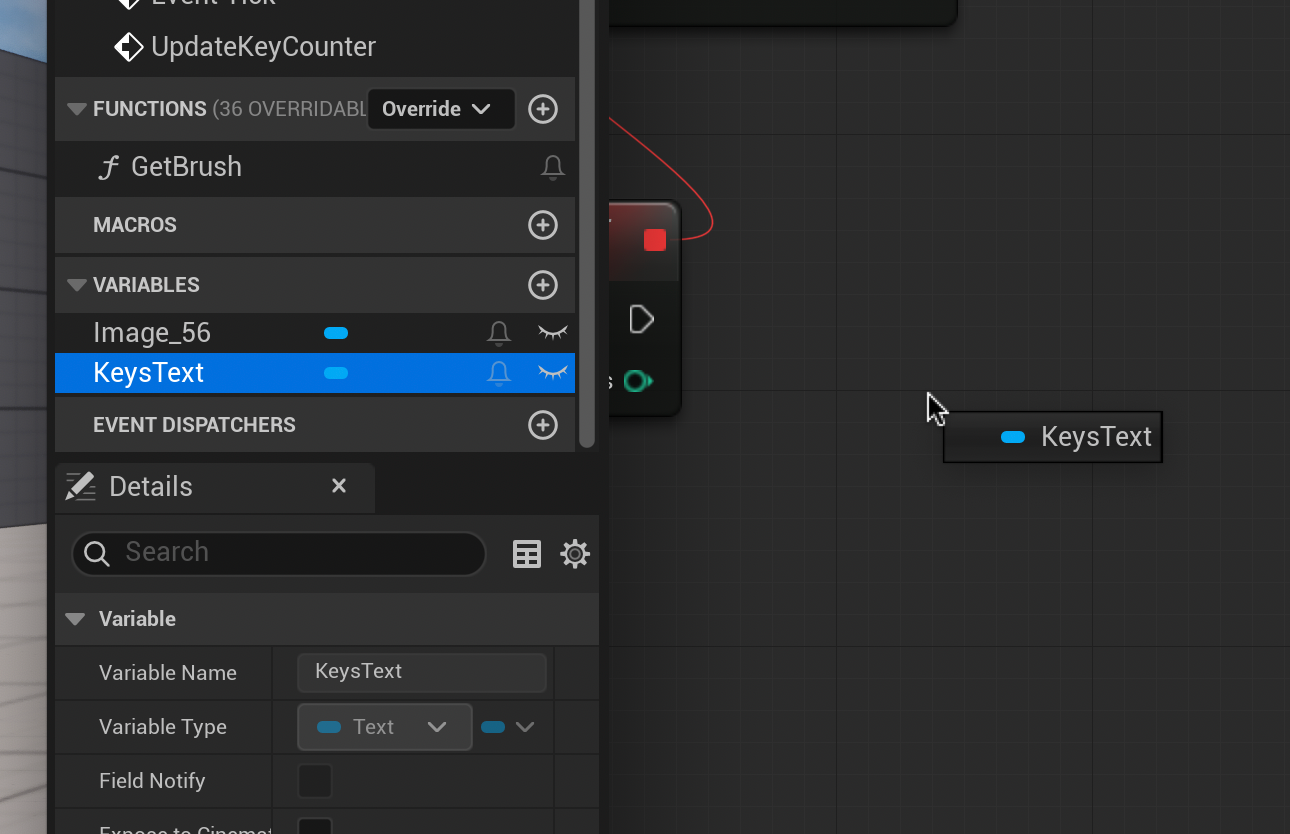Close the Details tab

click(339, 486)
